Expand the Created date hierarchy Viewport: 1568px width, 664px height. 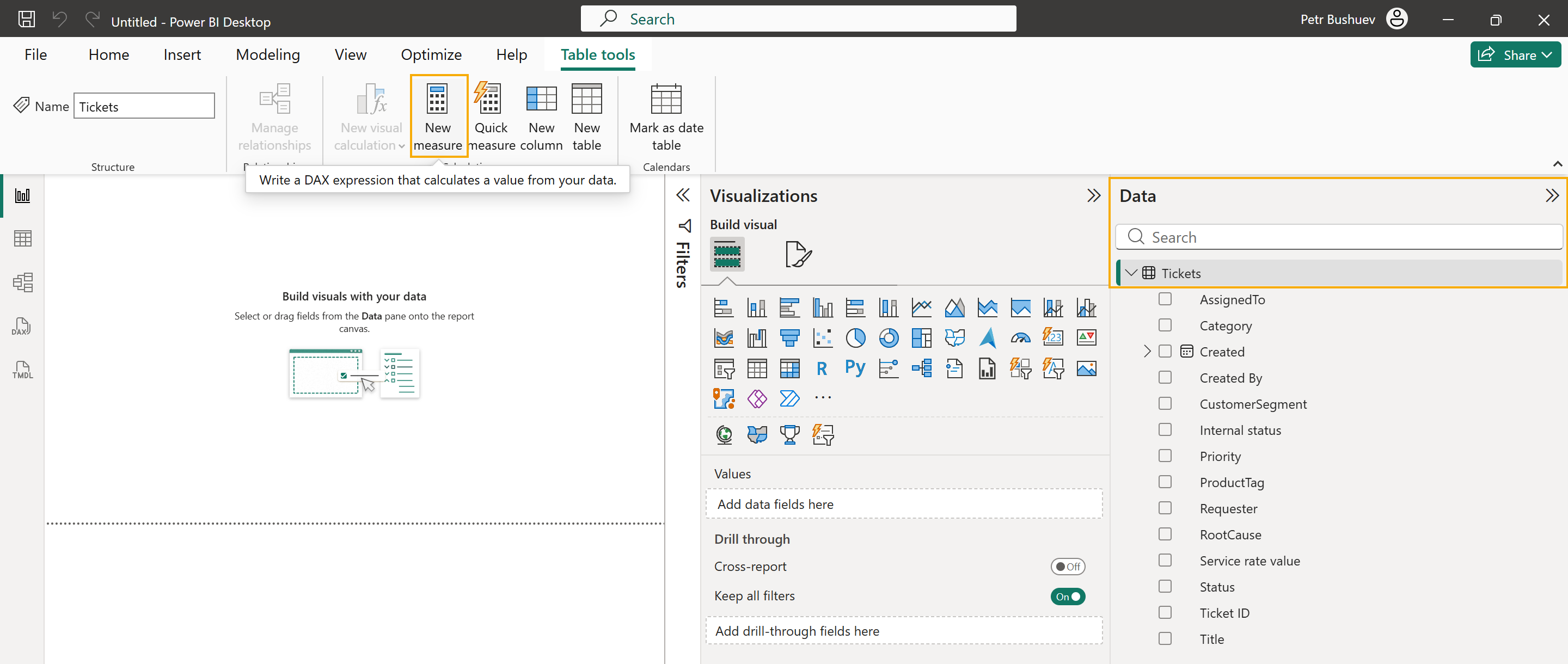pyautogui.click(x=1147, y=351)
